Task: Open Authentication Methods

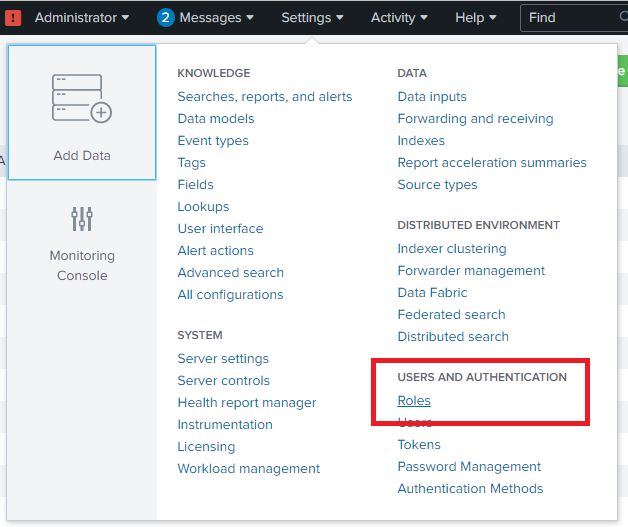Action: (470, 489)
